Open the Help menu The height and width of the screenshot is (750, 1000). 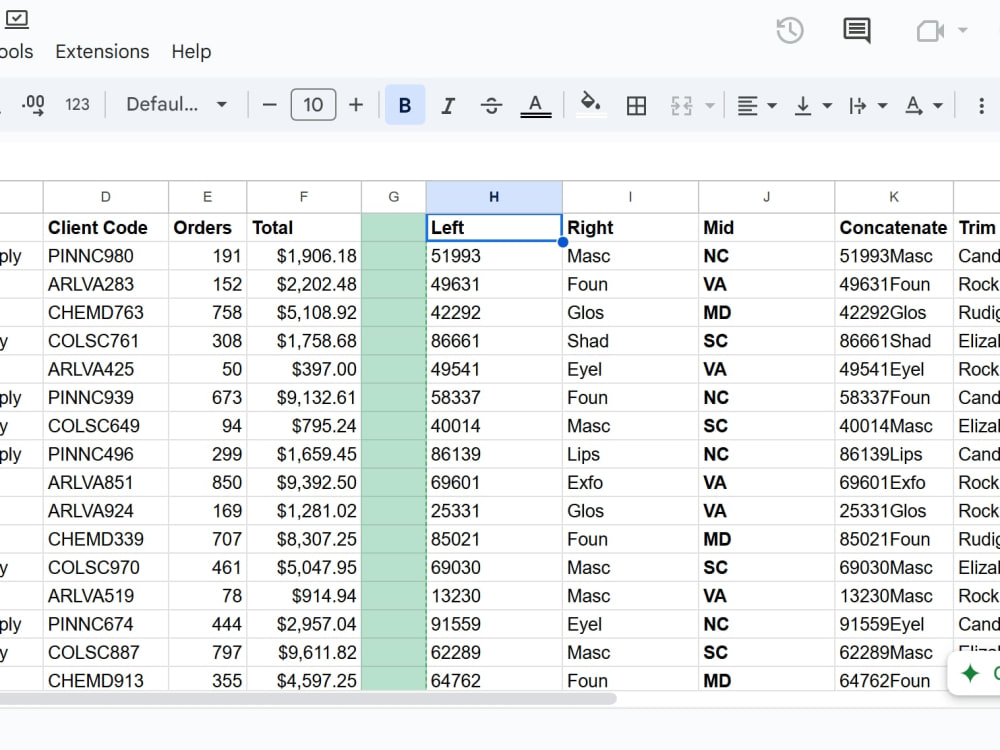[x=191, y=52]
